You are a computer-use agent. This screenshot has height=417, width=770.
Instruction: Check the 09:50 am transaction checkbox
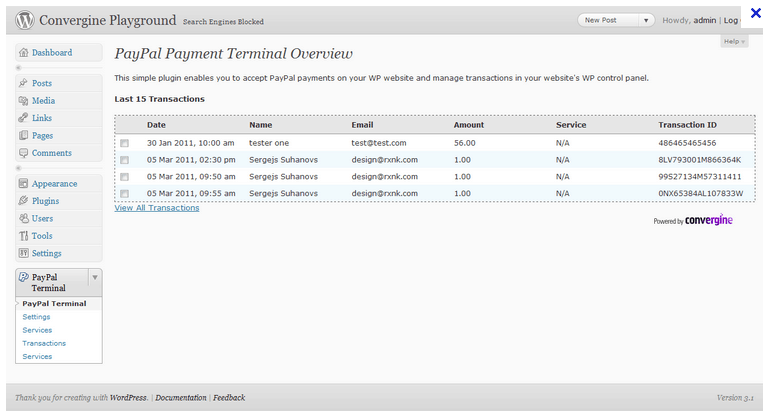tap(124, 177)
